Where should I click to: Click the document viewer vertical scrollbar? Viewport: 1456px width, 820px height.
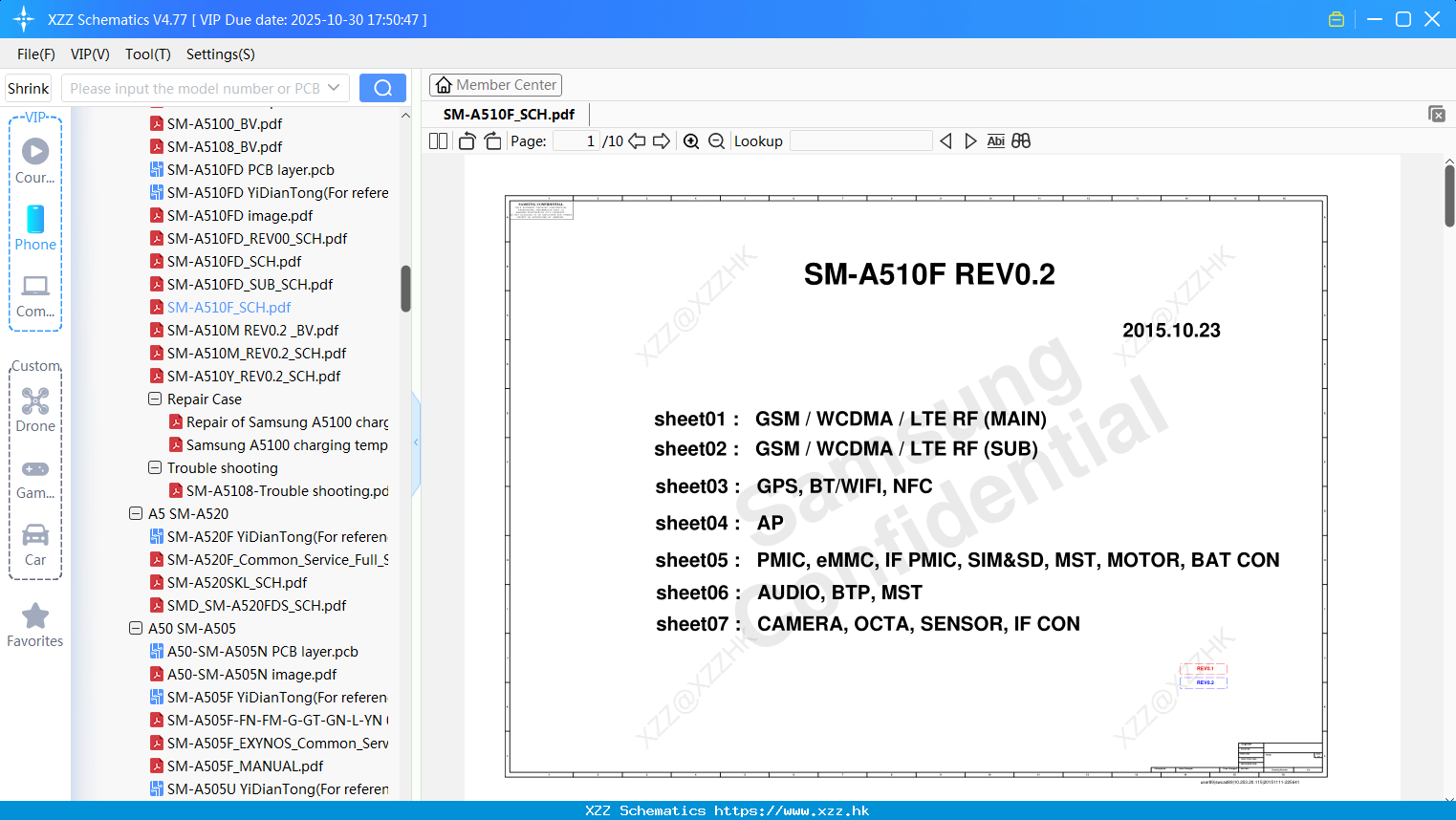(x=1449, y=196)
